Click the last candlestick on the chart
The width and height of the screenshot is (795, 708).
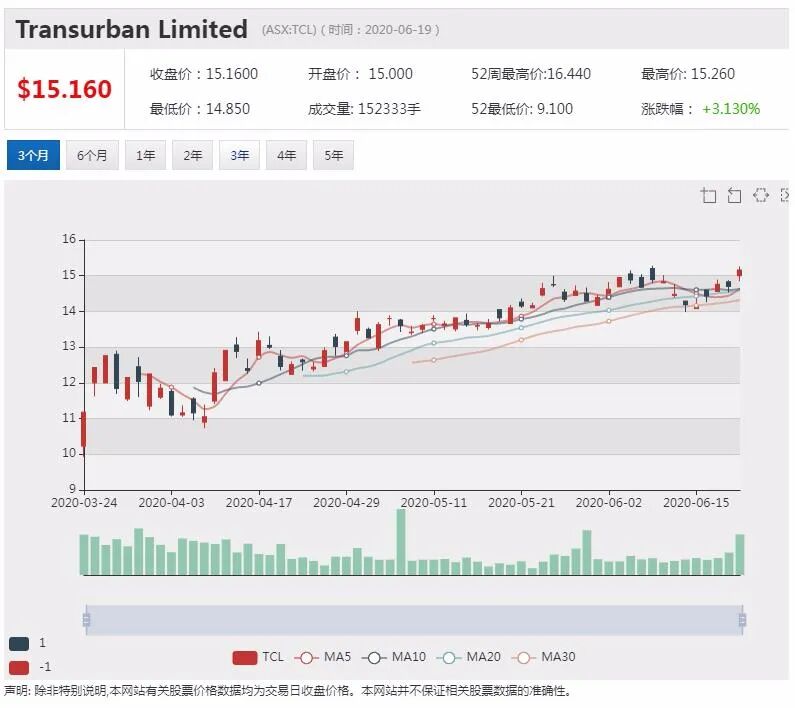(x=740, y=273)
